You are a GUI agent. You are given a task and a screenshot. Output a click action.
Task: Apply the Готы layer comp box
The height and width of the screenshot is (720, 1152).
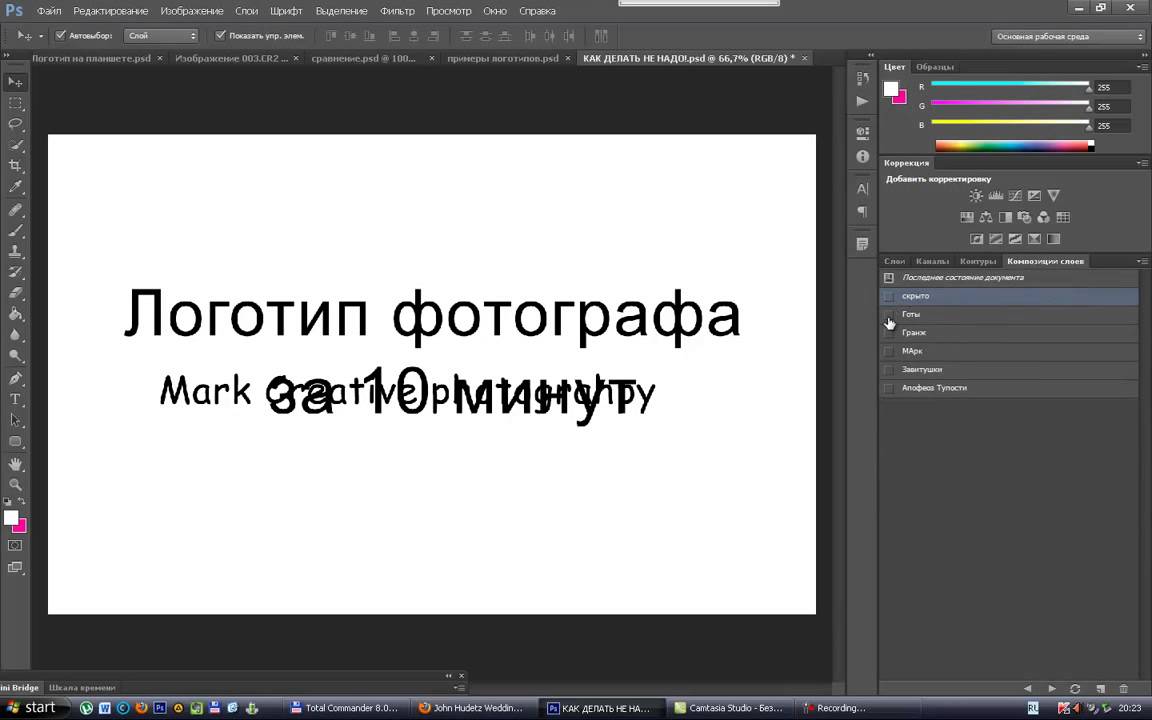888,314
